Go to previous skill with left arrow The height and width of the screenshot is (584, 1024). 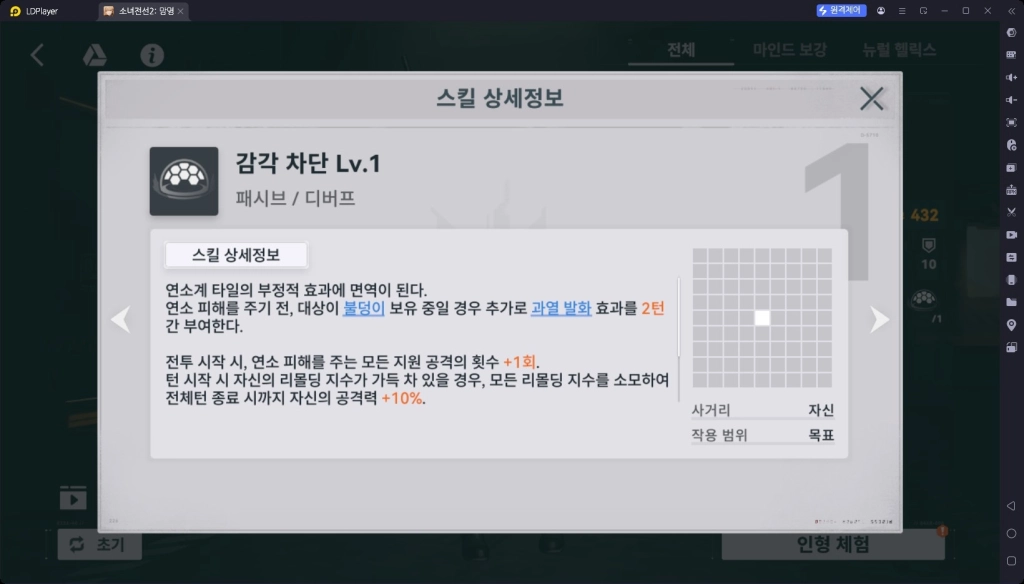coord(120,319)
